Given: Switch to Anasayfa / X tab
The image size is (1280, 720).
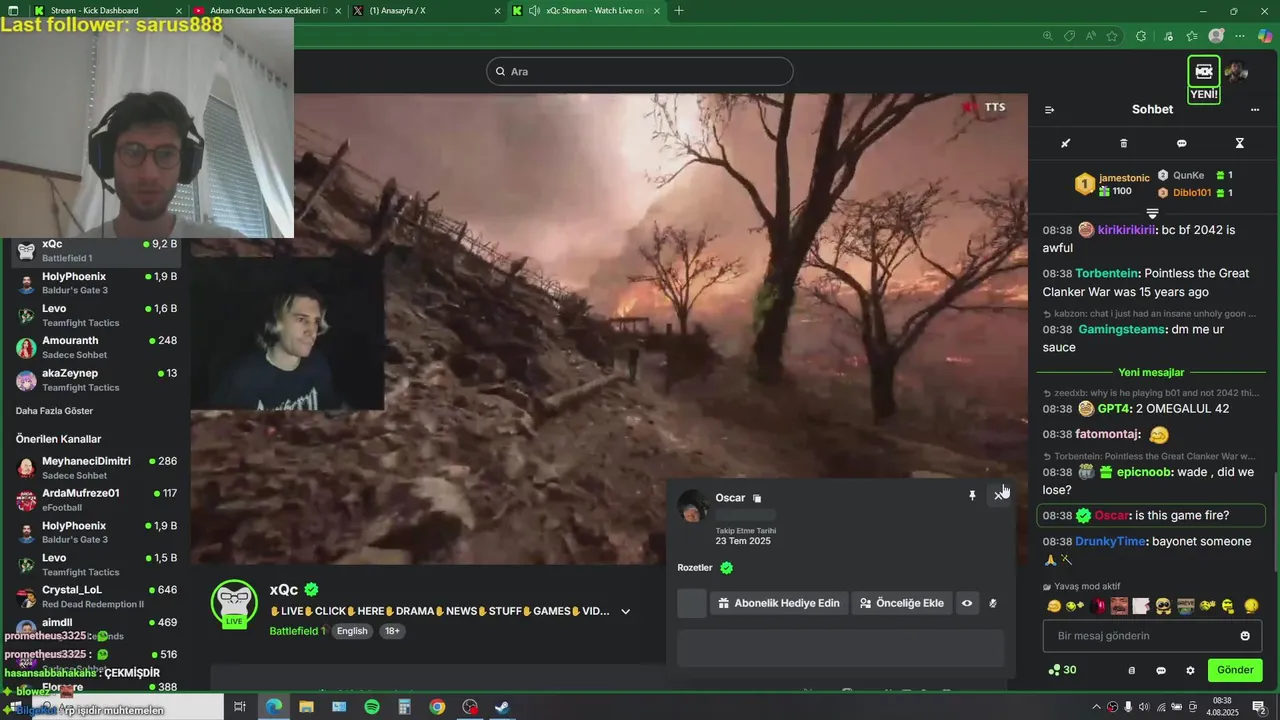Looking at the screenshot, I should 426,11.
